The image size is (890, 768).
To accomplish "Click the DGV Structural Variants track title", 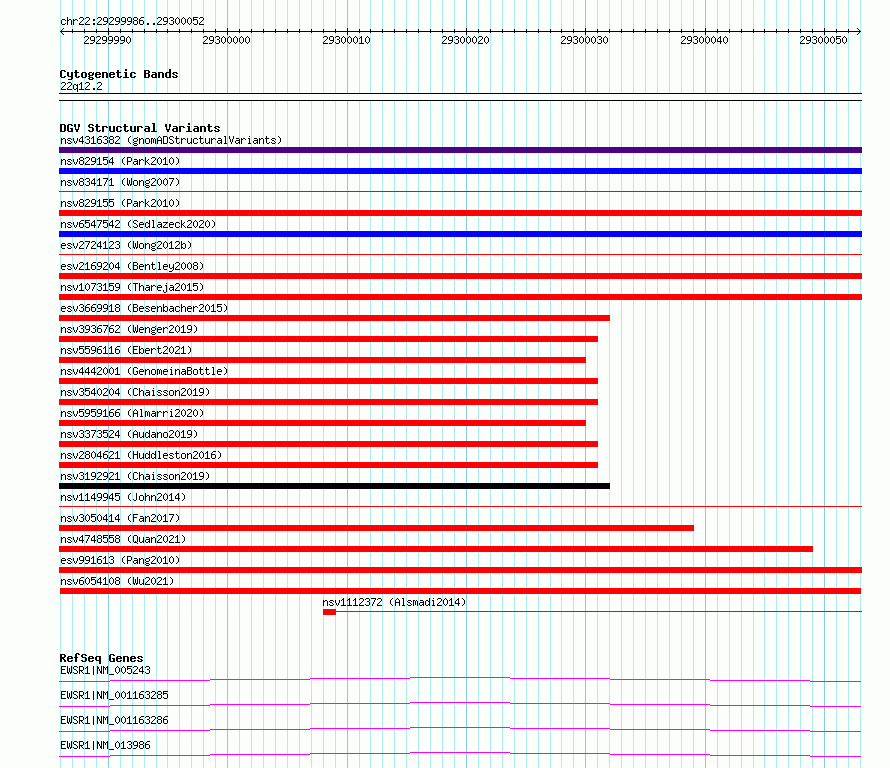I will (x=140, y=128).
